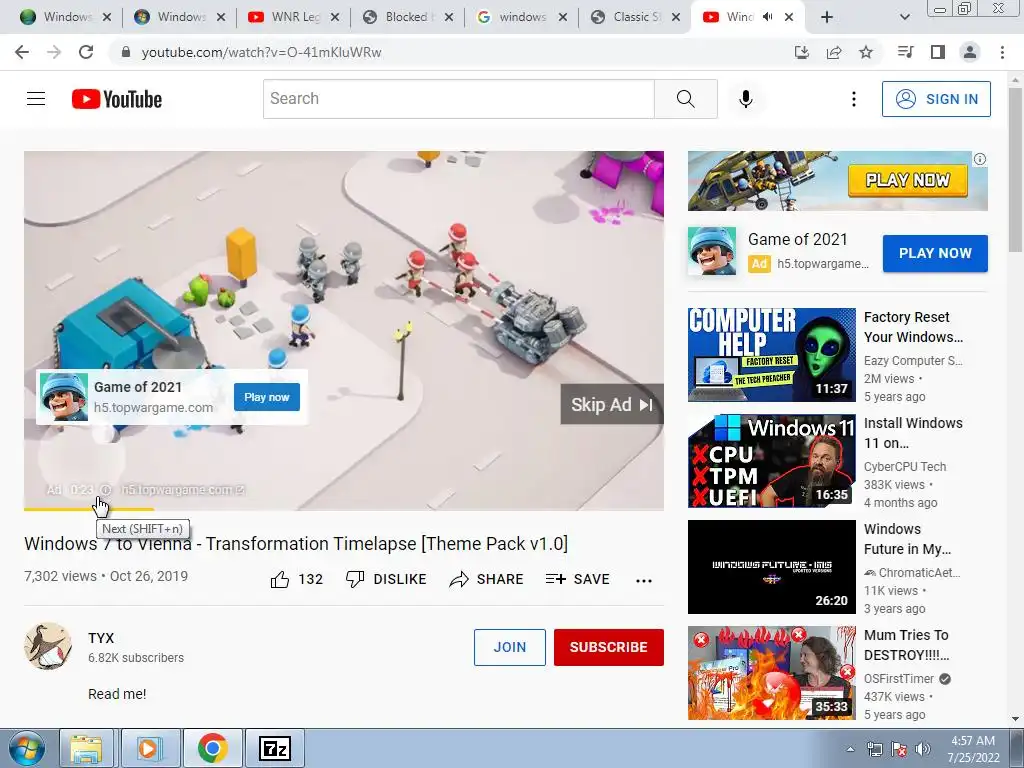Image resolution: width=1024 pixels, height=768 pixels.
Task: Open Windows Future video thumbnail
Action: coord(771,567)
